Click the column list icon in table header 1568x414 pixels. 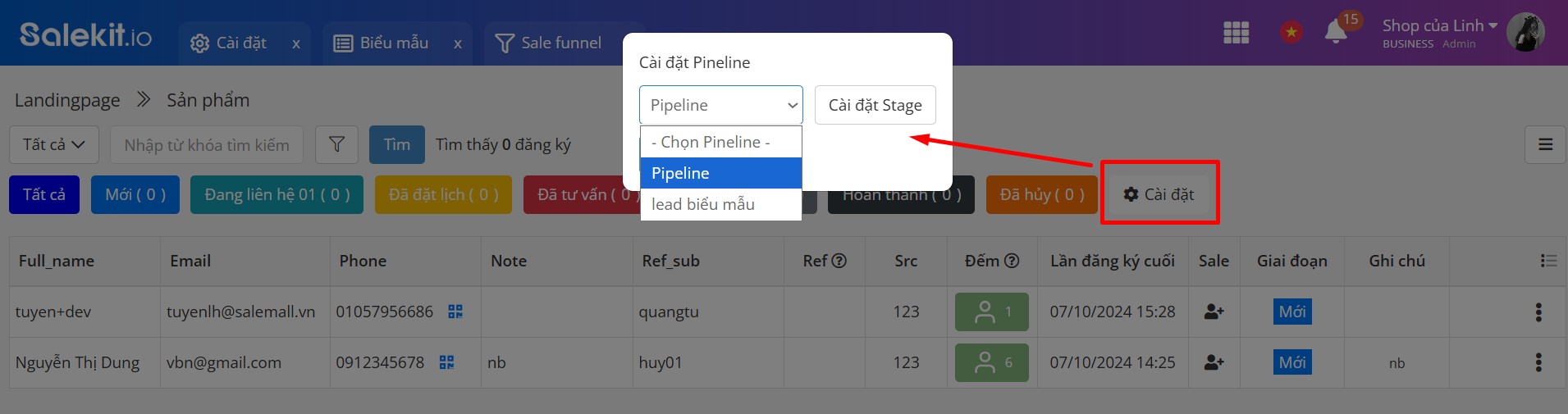[1548, 261]
